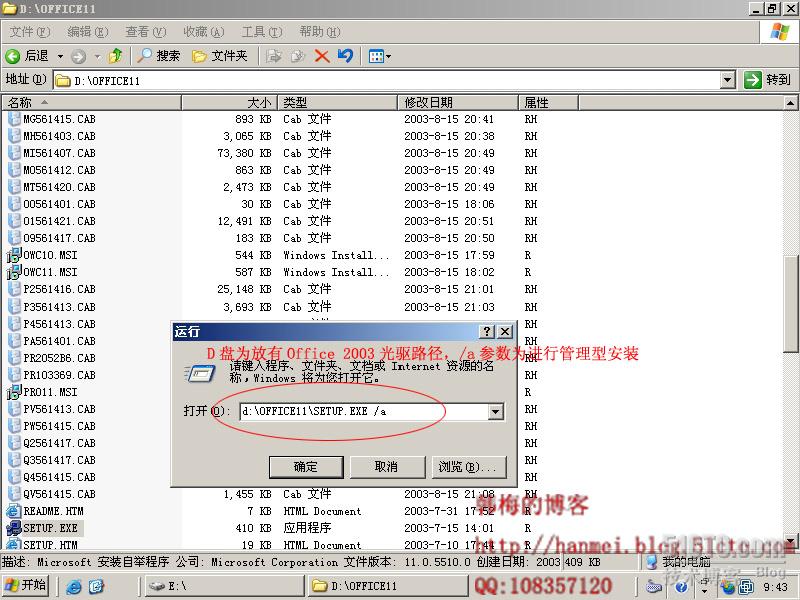Click the address bar D:\OFFICE11 field
Screen dimensions: 800x600
pyautogui.click(x=388, y=80)
